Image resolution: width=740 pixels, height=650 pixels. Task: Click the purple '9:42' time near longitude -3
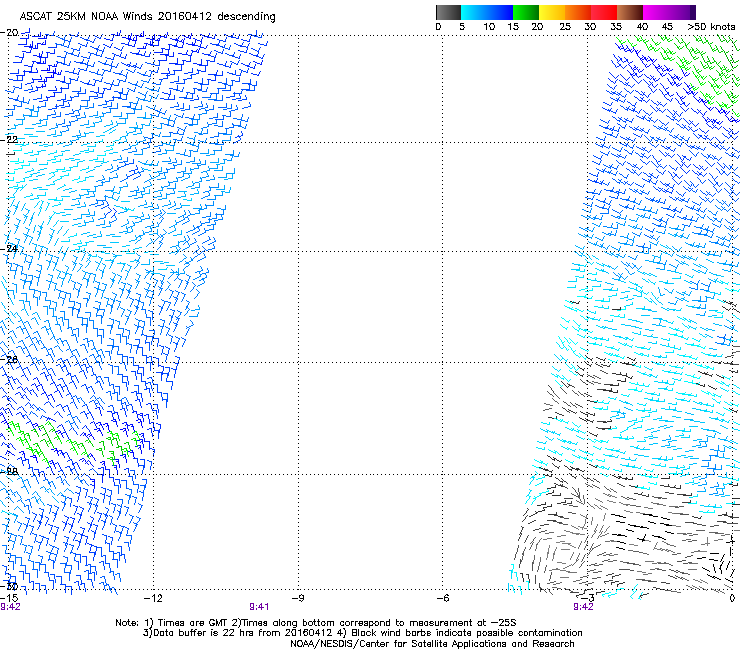tap(583, 607)
